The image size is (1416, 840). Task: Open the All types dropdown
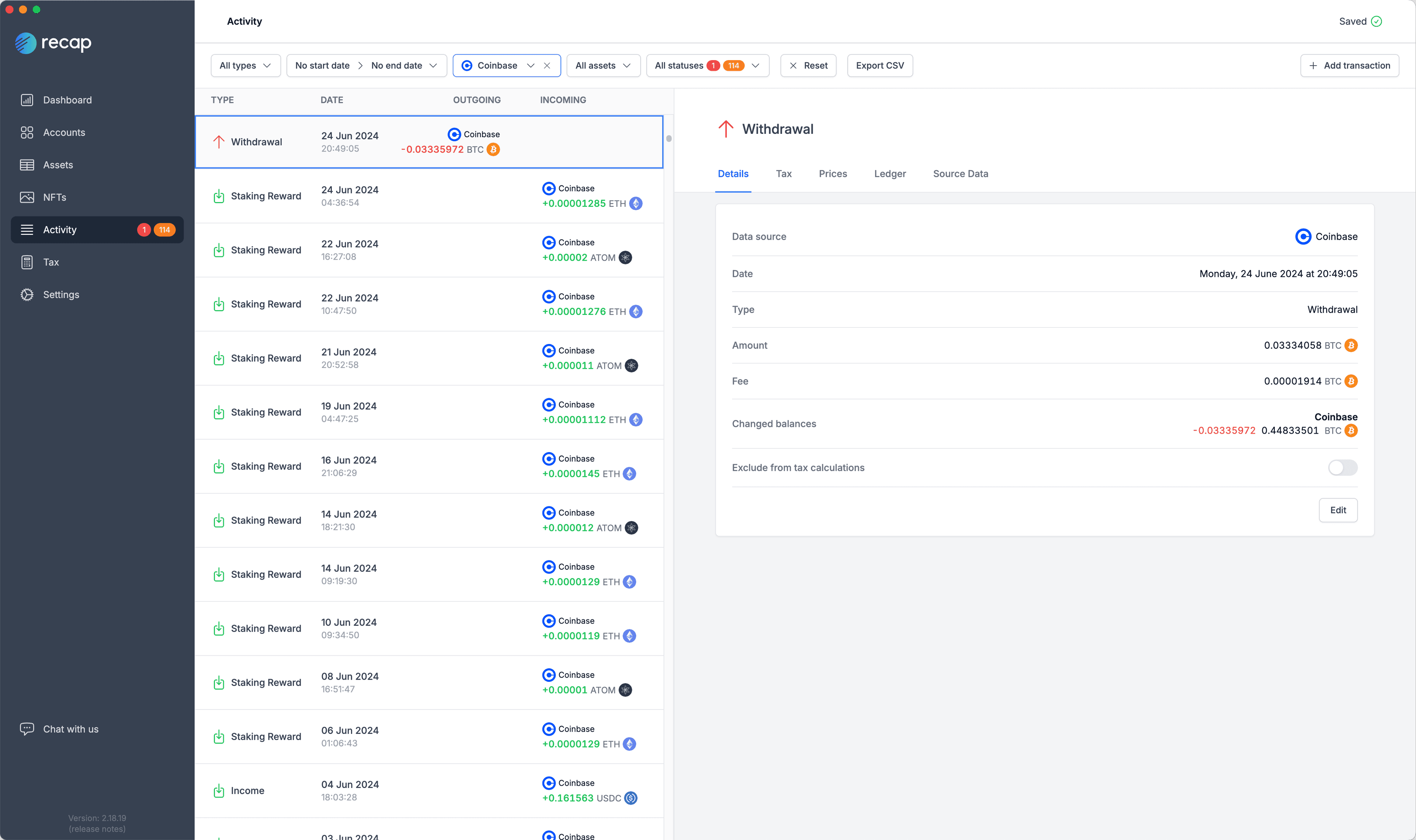pos(245,66)
